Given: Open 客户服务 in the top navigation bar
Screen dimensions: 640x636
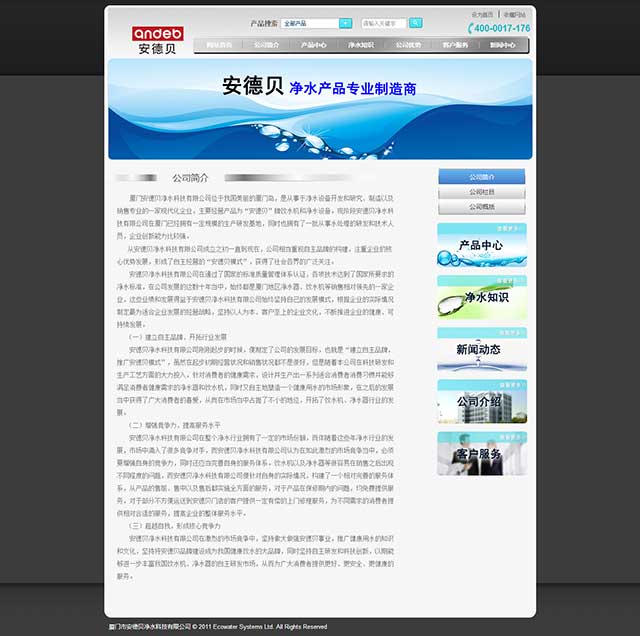Looking at the screenshot, I should coord(455,45).
